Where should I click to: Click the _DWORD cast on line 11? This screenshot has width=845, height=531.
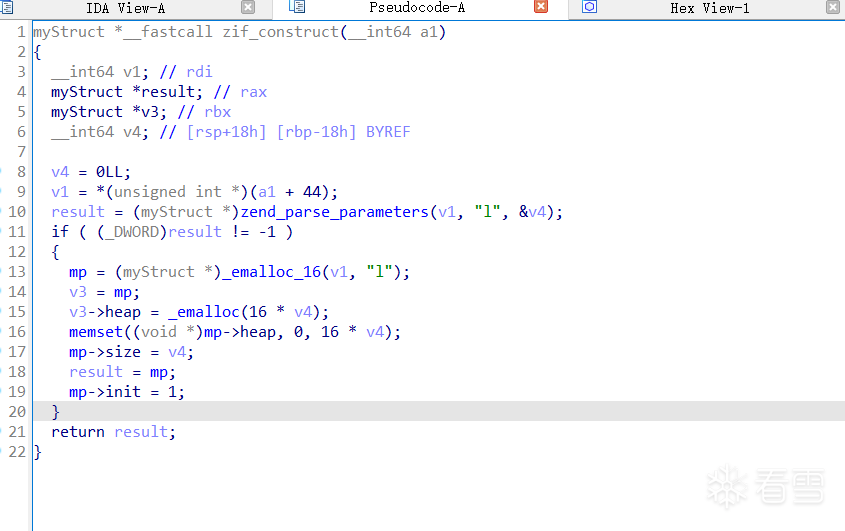click(131, 232)
